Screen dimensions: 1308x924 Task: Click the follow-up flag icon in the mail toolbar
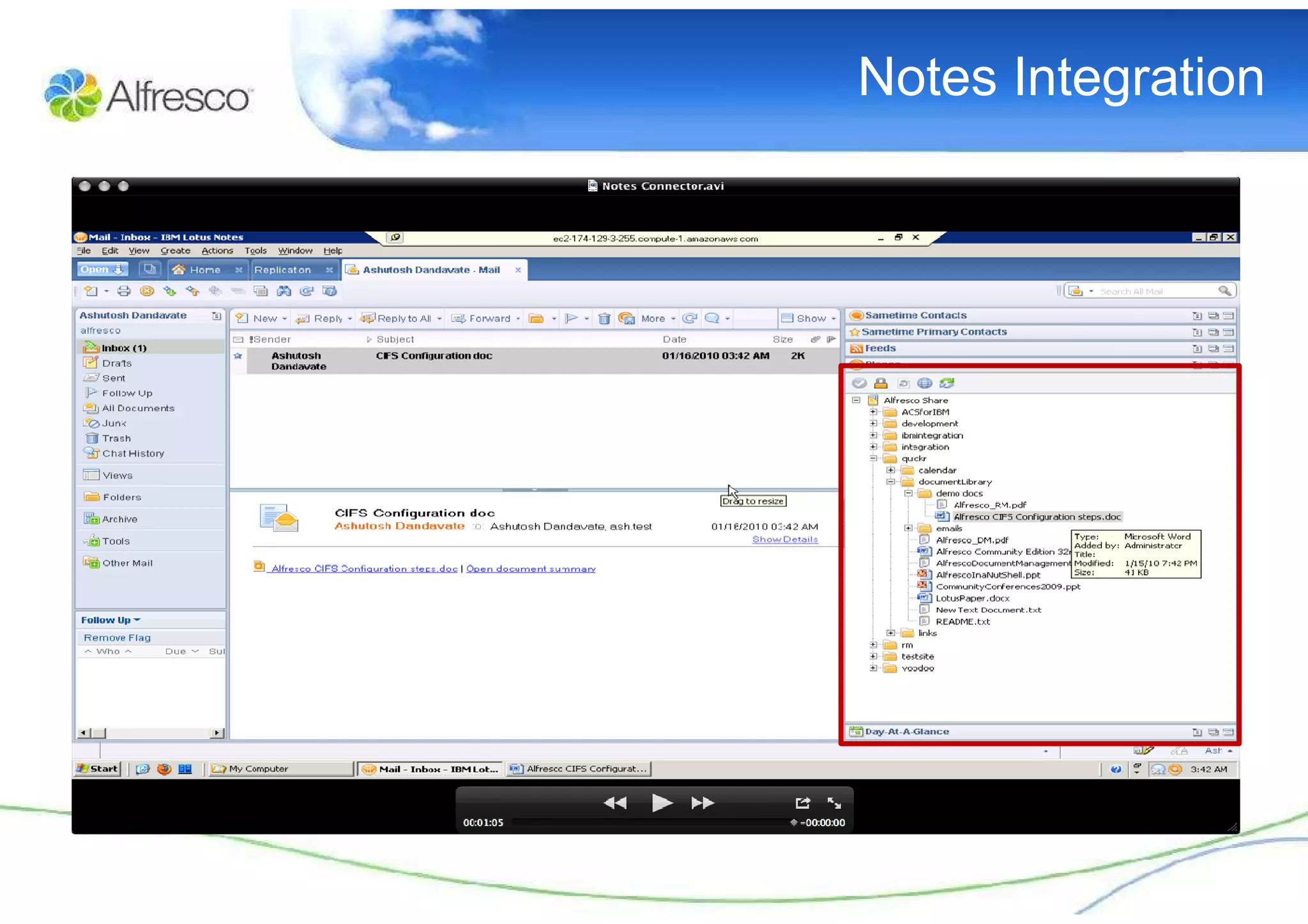tap(572, 318)
